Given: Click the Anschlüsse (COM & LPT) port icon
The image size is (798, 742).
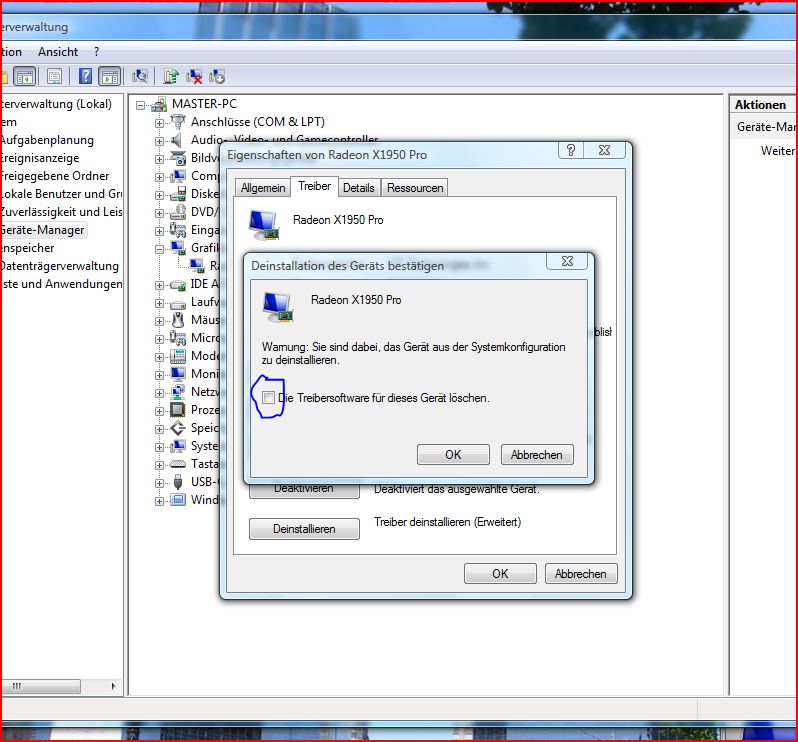Looking at the screenshot, I should [178, 122].
